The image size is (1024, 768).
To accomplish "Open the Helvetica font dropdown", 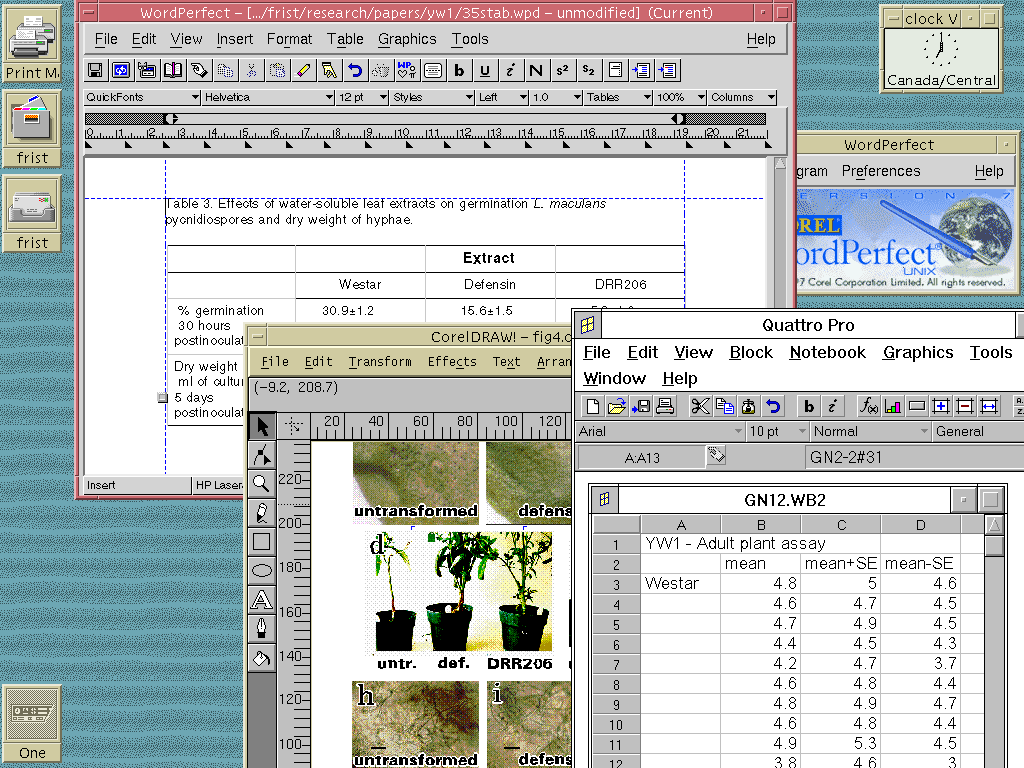I will pos(268,97).
